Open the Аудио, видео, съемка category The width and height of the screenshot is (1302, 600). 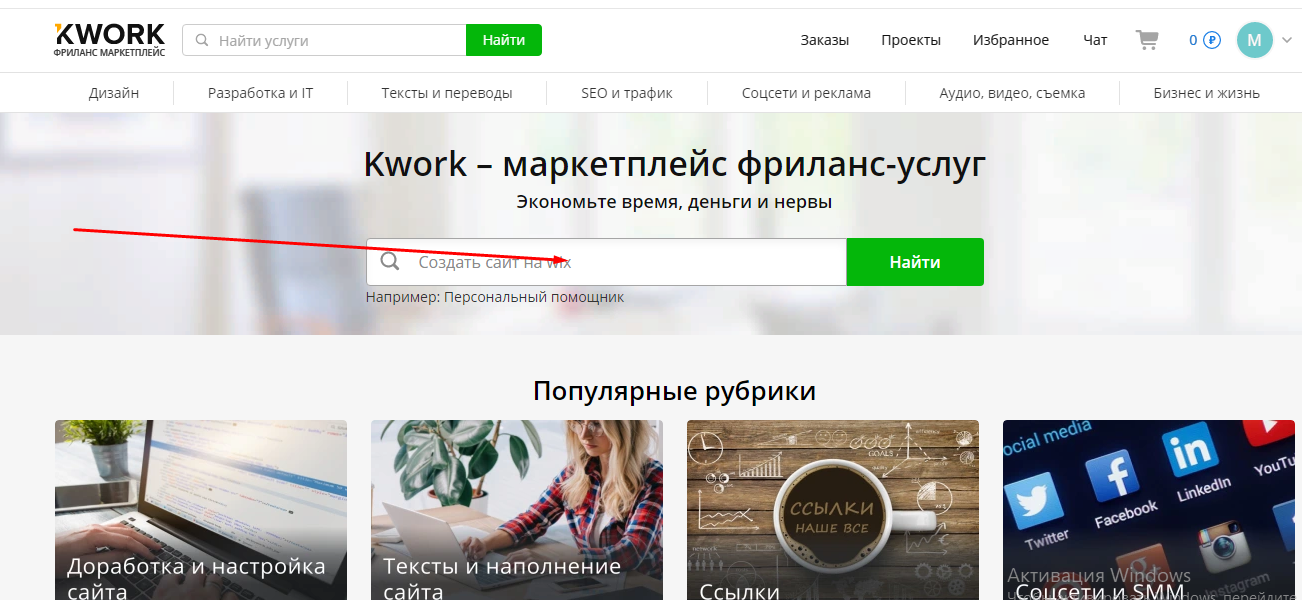(1012, 93)
